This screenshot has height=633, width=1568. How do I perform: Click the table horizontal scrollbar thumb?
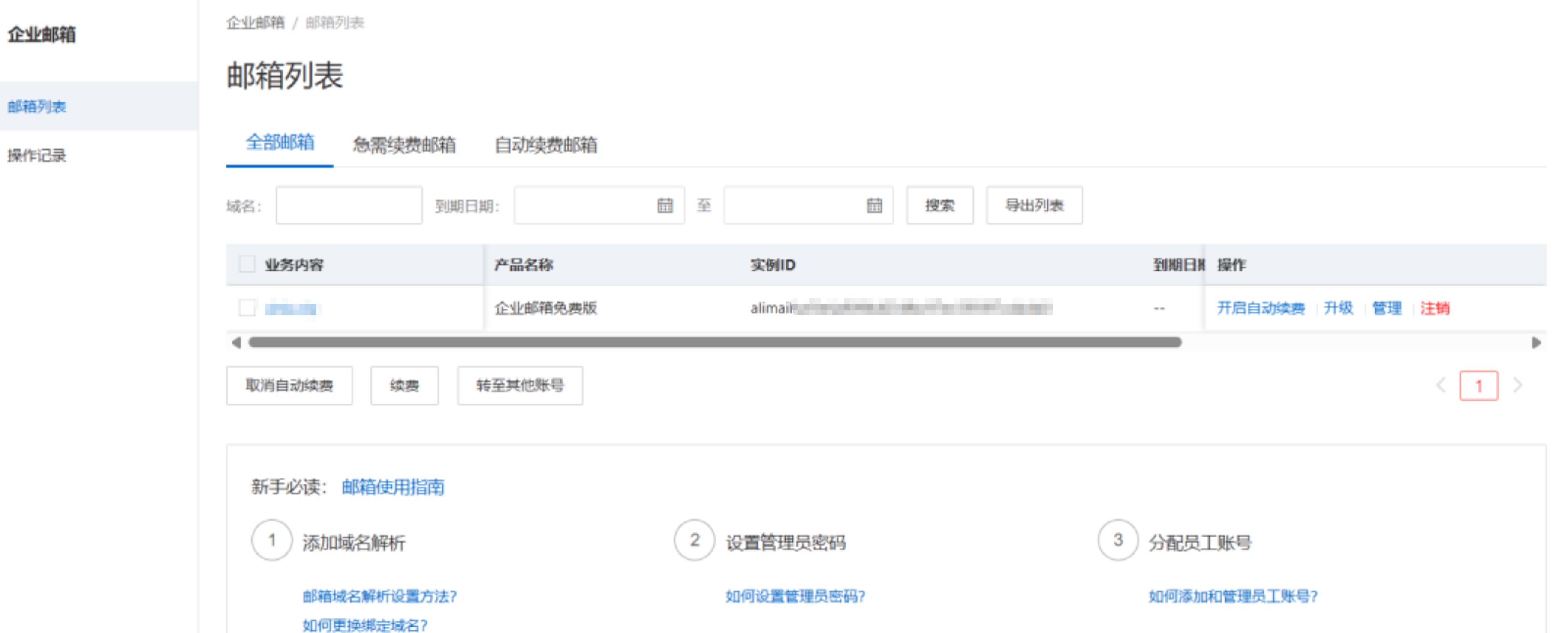tap(715, 343)
